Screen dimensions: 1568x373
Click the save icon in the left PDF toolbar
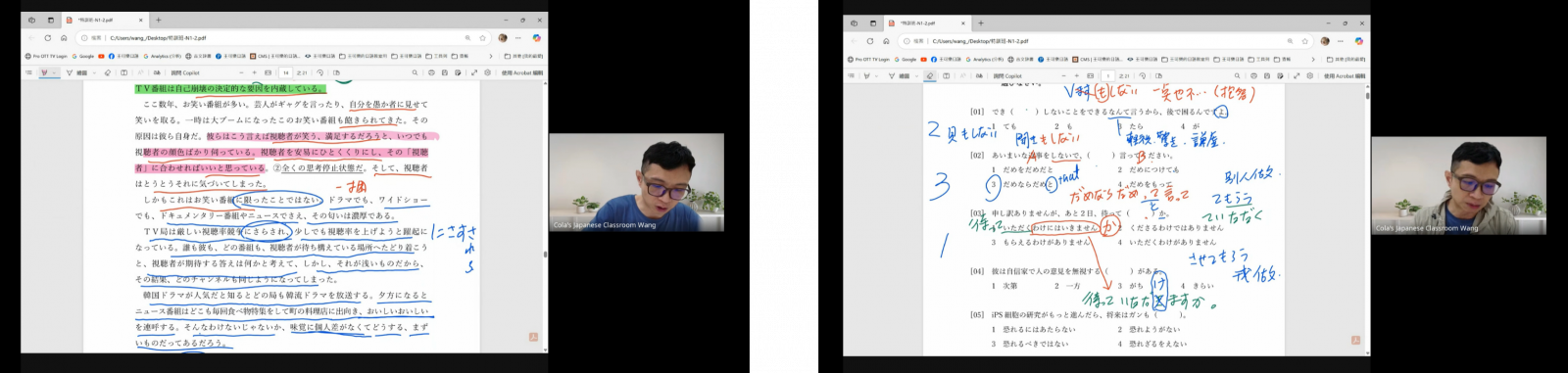point(445,72)
